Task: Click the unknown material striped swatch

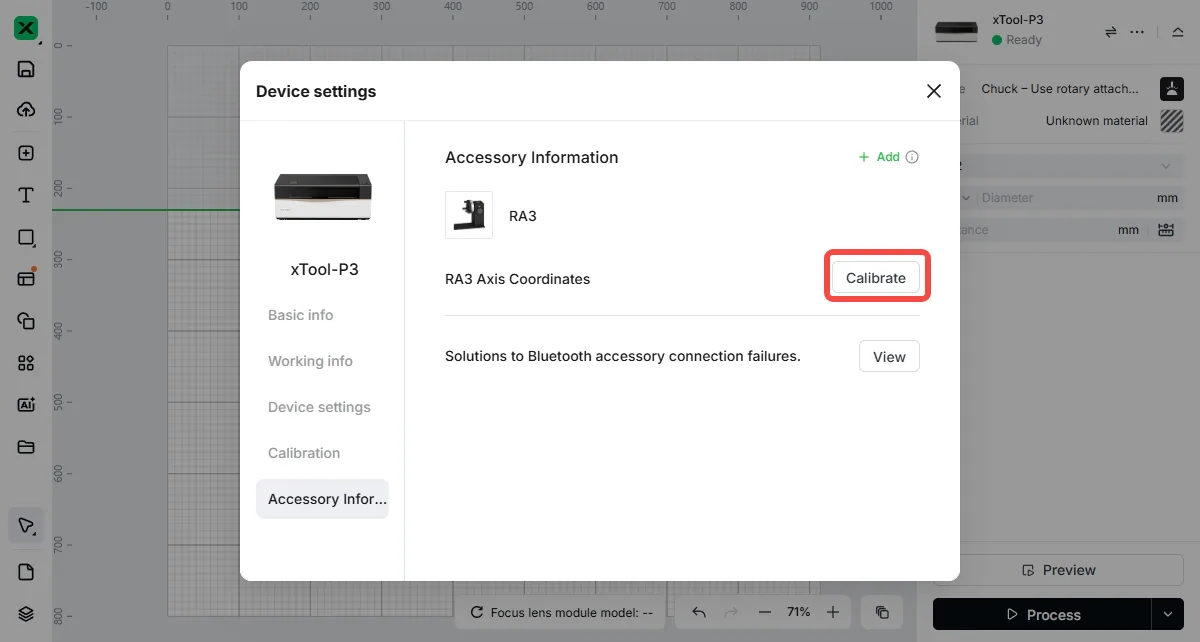Action: [1171, 121]
